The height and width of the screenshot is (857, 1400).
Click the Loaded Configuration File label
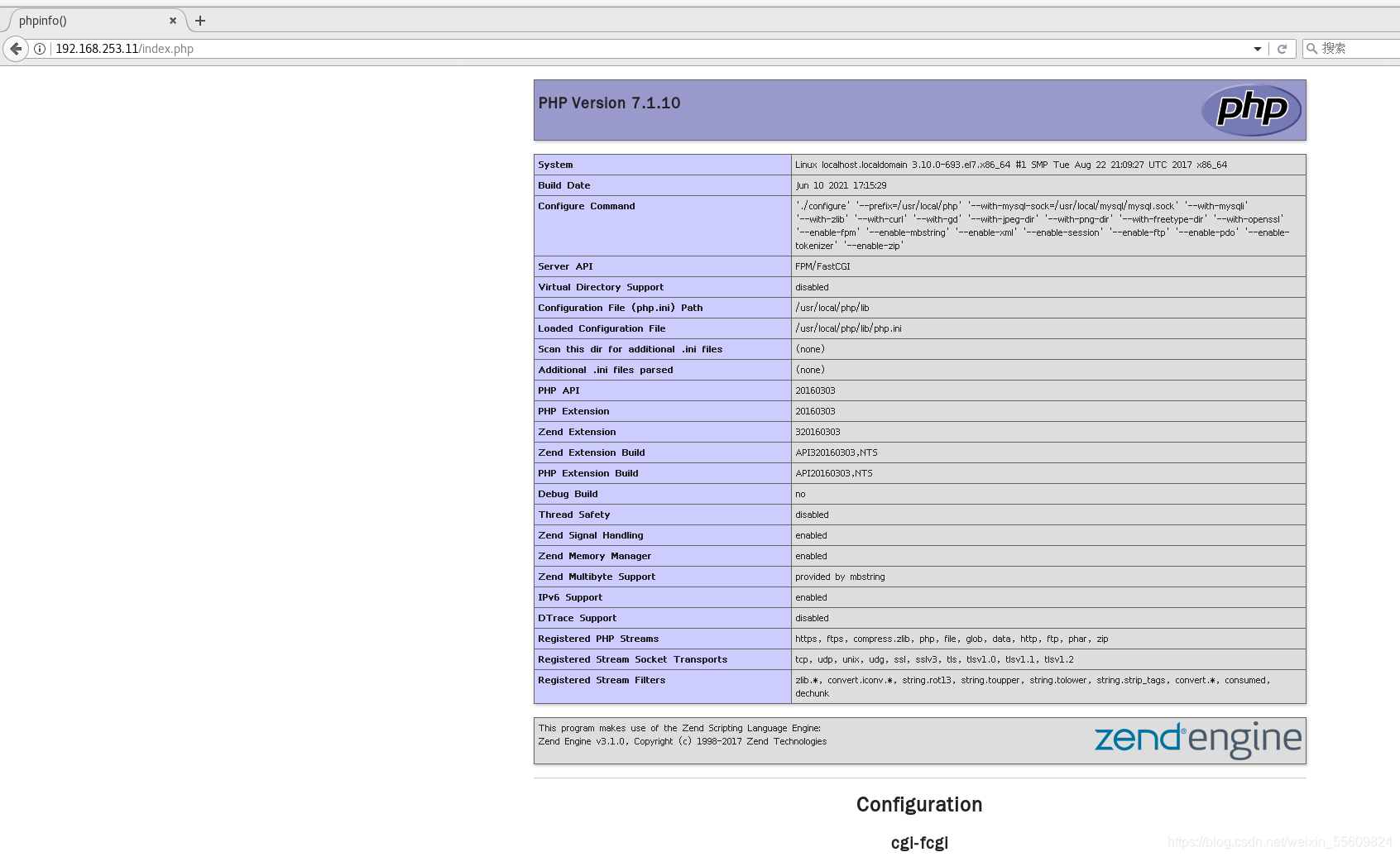[x=602, y=328]
